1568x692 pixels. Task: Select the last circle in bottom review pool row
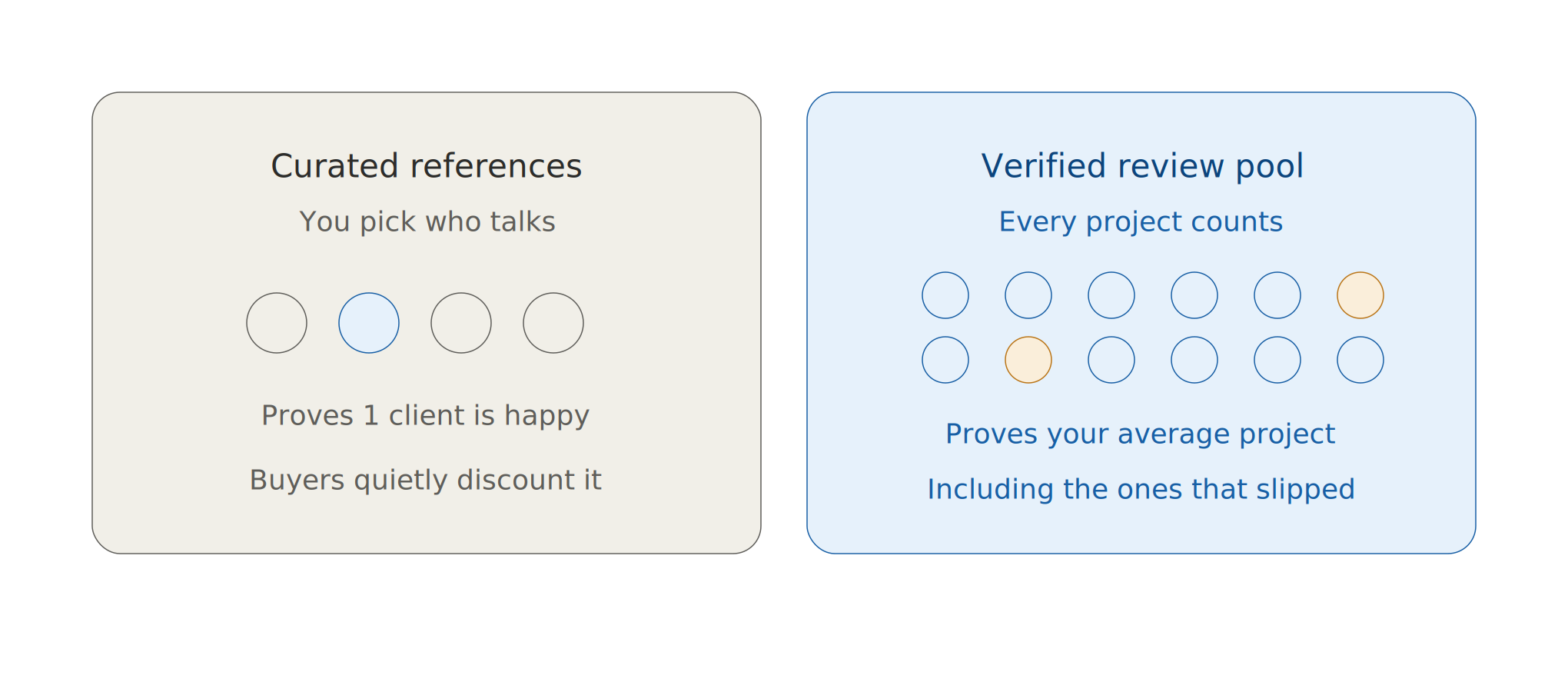(x=1360, y=360)
